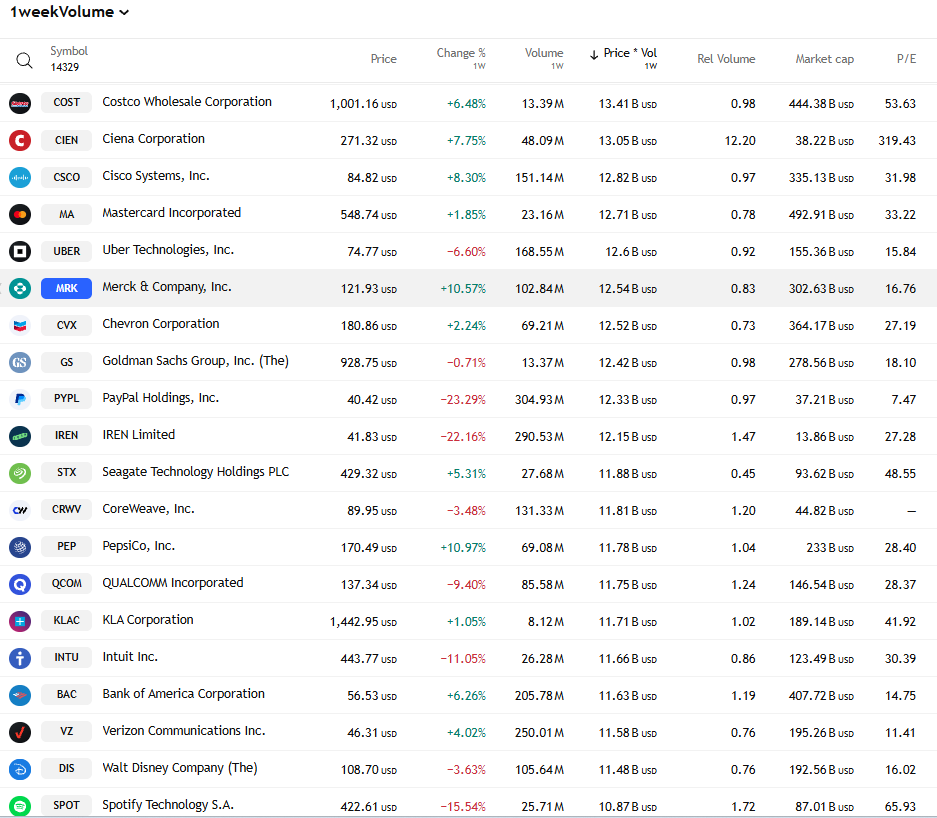Sort by the Symbol column header
Image resolution: width=937 pixels, height=818 pixels.
pos(69,51)
